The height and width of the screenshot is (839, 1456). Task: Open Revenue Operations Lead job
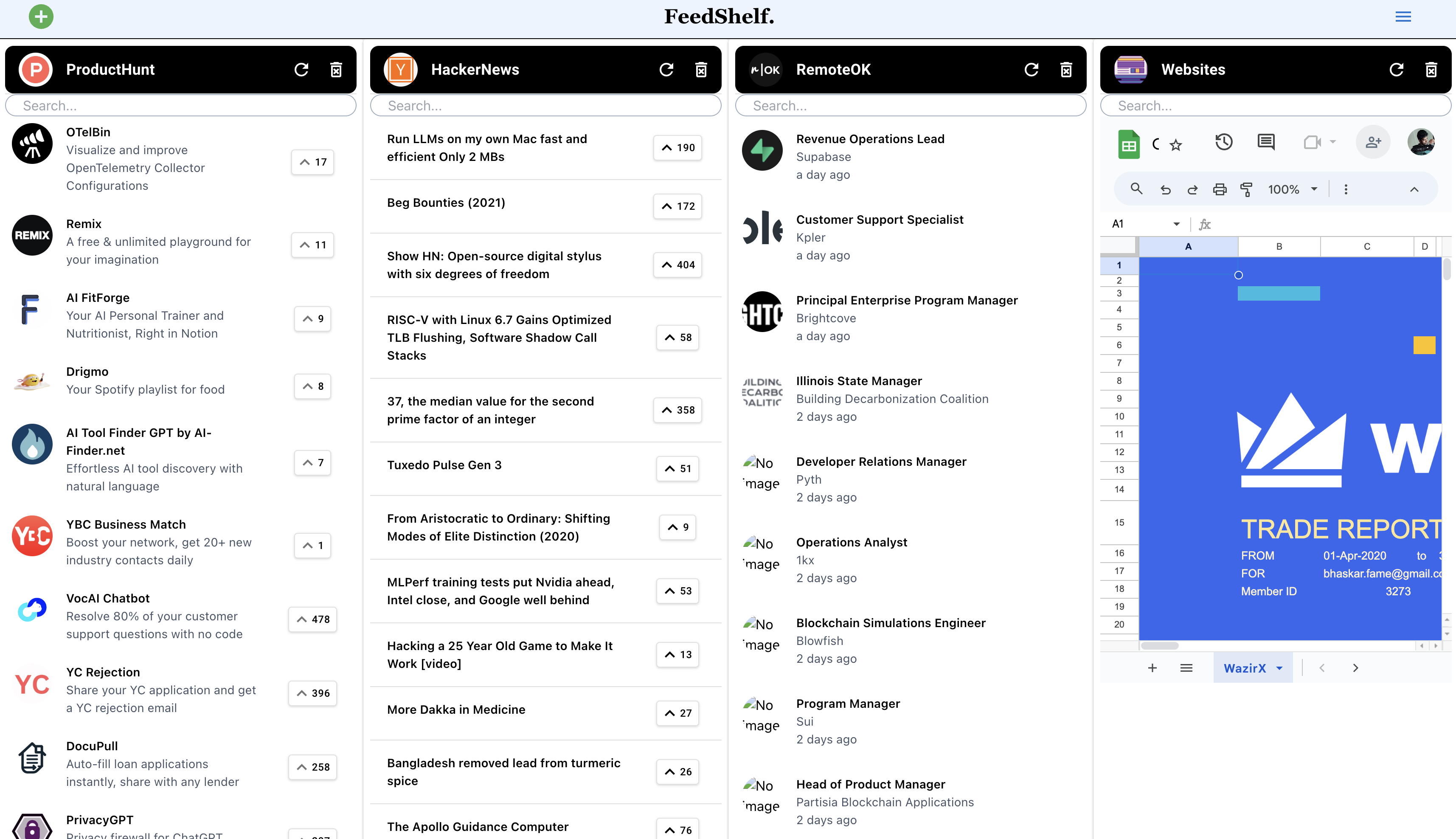(x=870, y=139)
